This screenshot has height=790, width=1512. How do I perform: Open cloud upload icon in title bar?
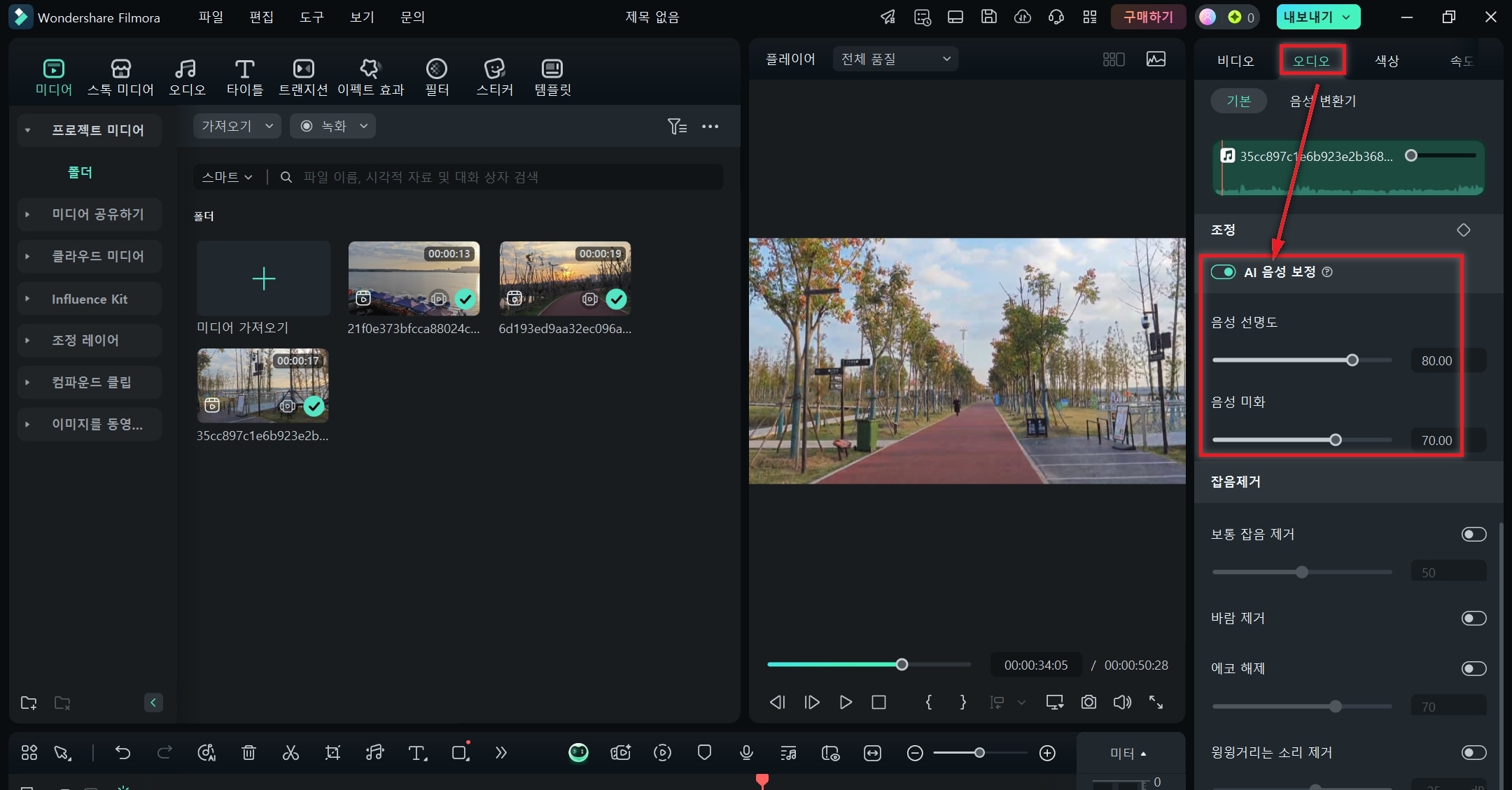(1023, 17)
